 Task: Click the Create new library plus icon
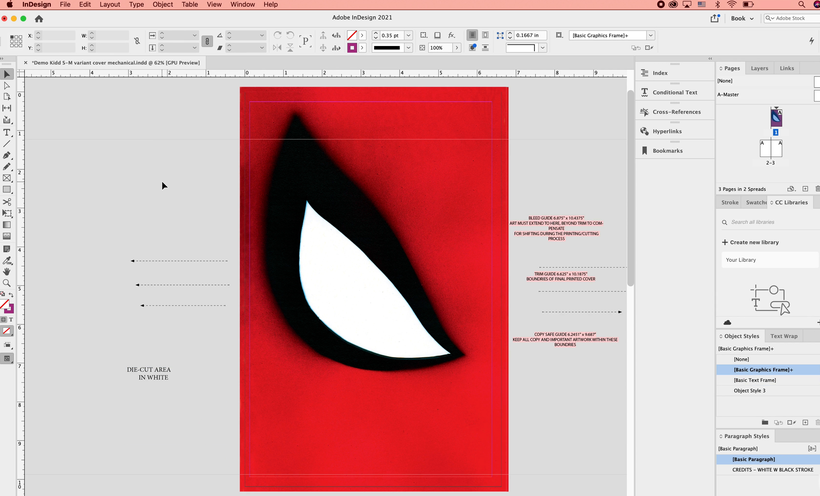pos(725,242)
